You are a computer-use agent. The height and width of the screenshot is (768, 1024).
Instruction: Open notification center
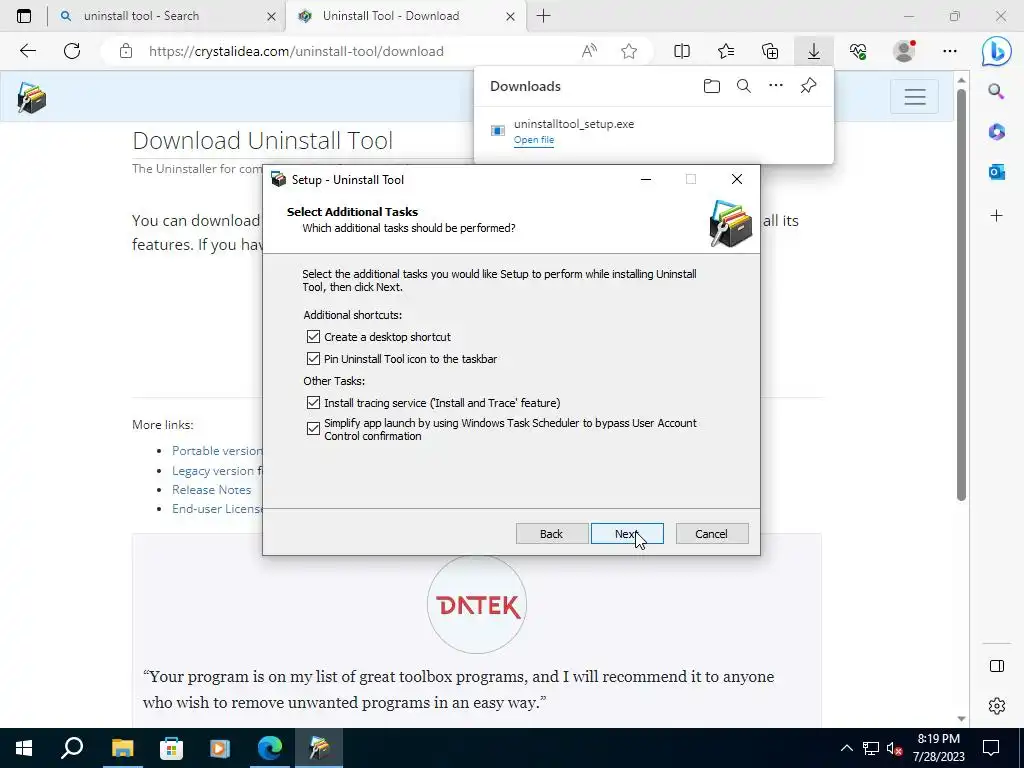click(991, 748)
